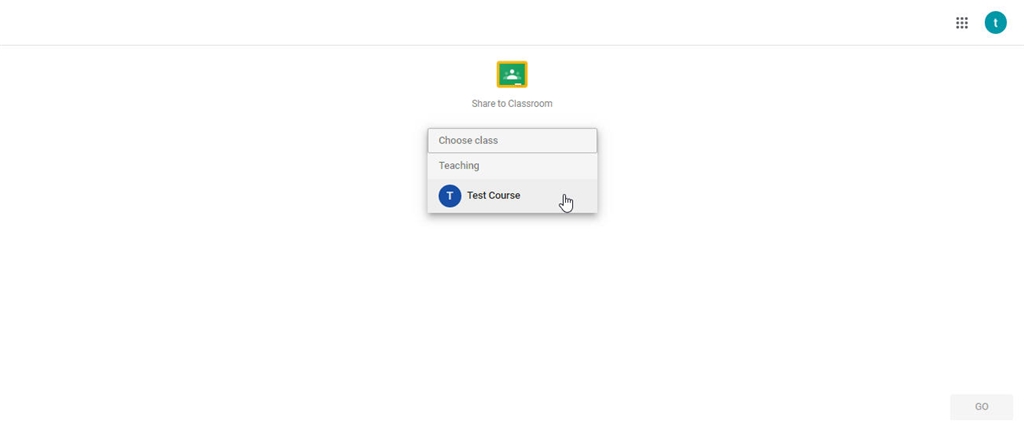This screenshot has width=1024, height=435.
Task: Open the teal account avatar menu
Action: 995,23
